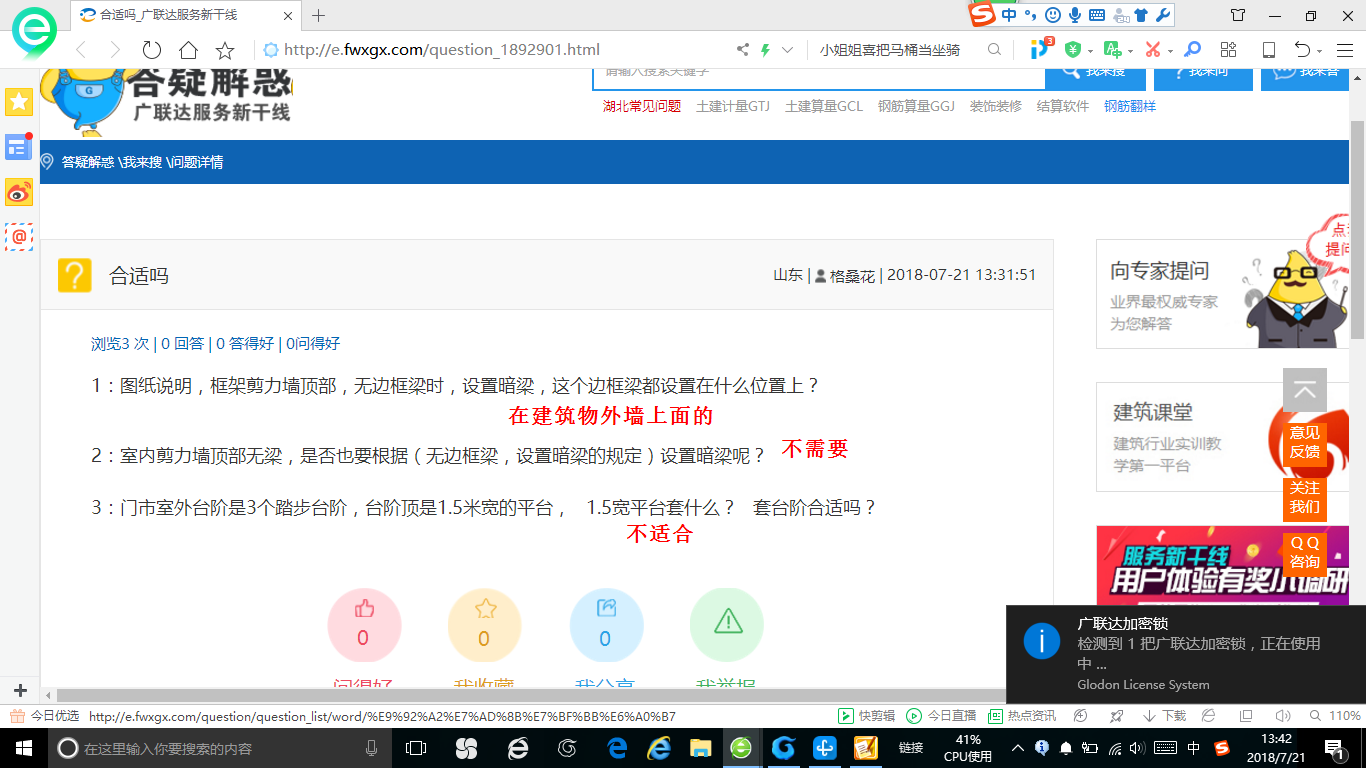Click the search magnifier in the search box
The width and height of the screenshot is (1366, 768).
tap(994, 50)
